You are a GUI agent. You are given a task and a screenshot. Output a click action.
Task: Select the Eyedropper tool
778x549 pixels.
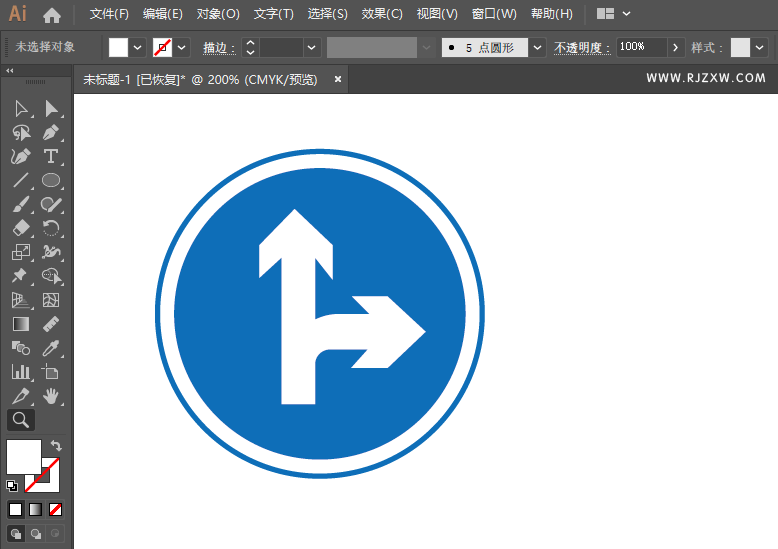click(x=51, y=348)
